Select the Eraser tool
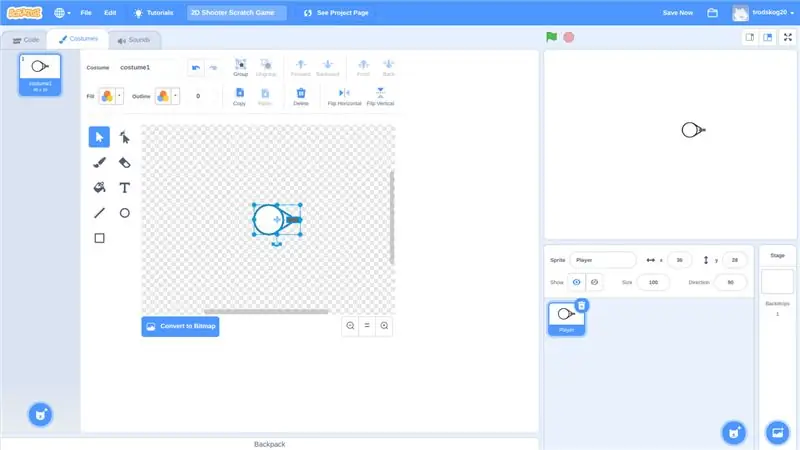800x450 pixels. click(x=124, y=162)
